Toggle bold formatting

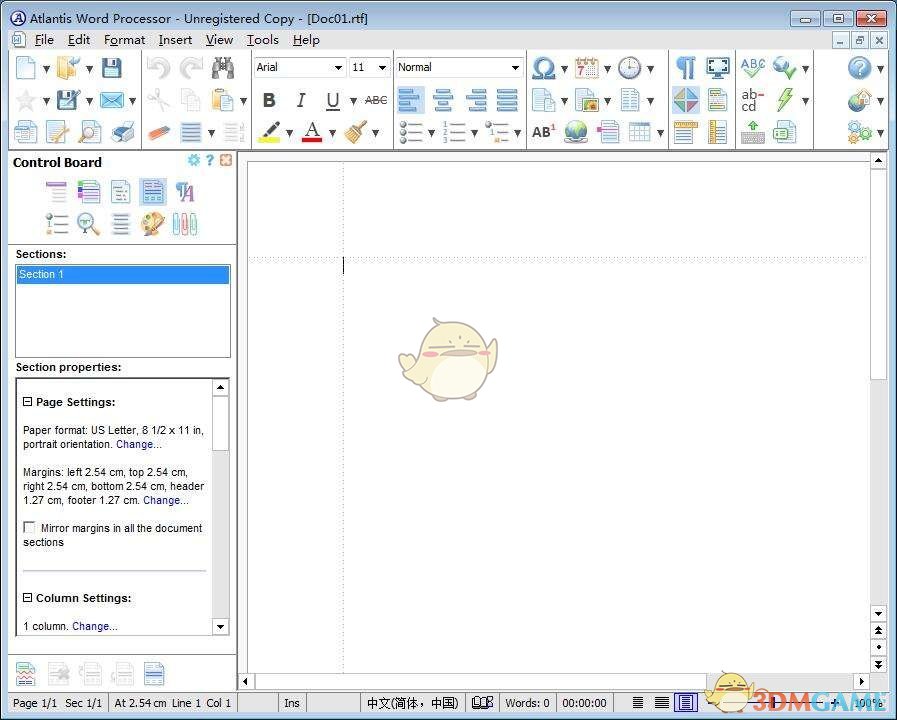pyautogui.click(x=268, y=100)
